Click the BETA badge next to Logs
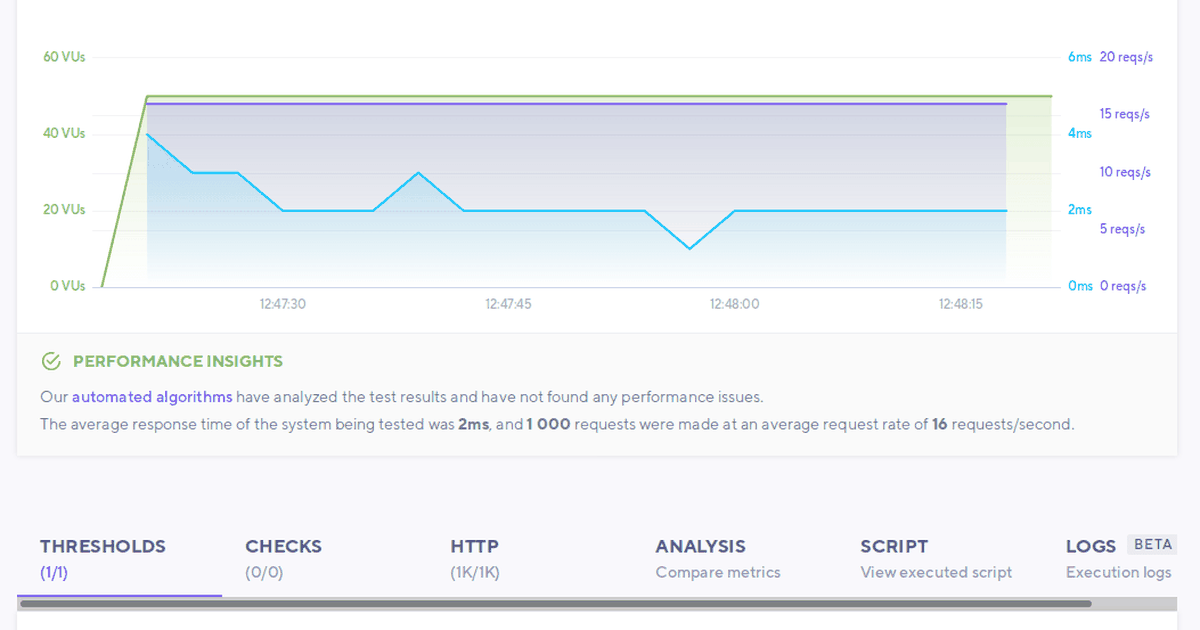The image size is (1200, 630). [x=1152, y=545]
